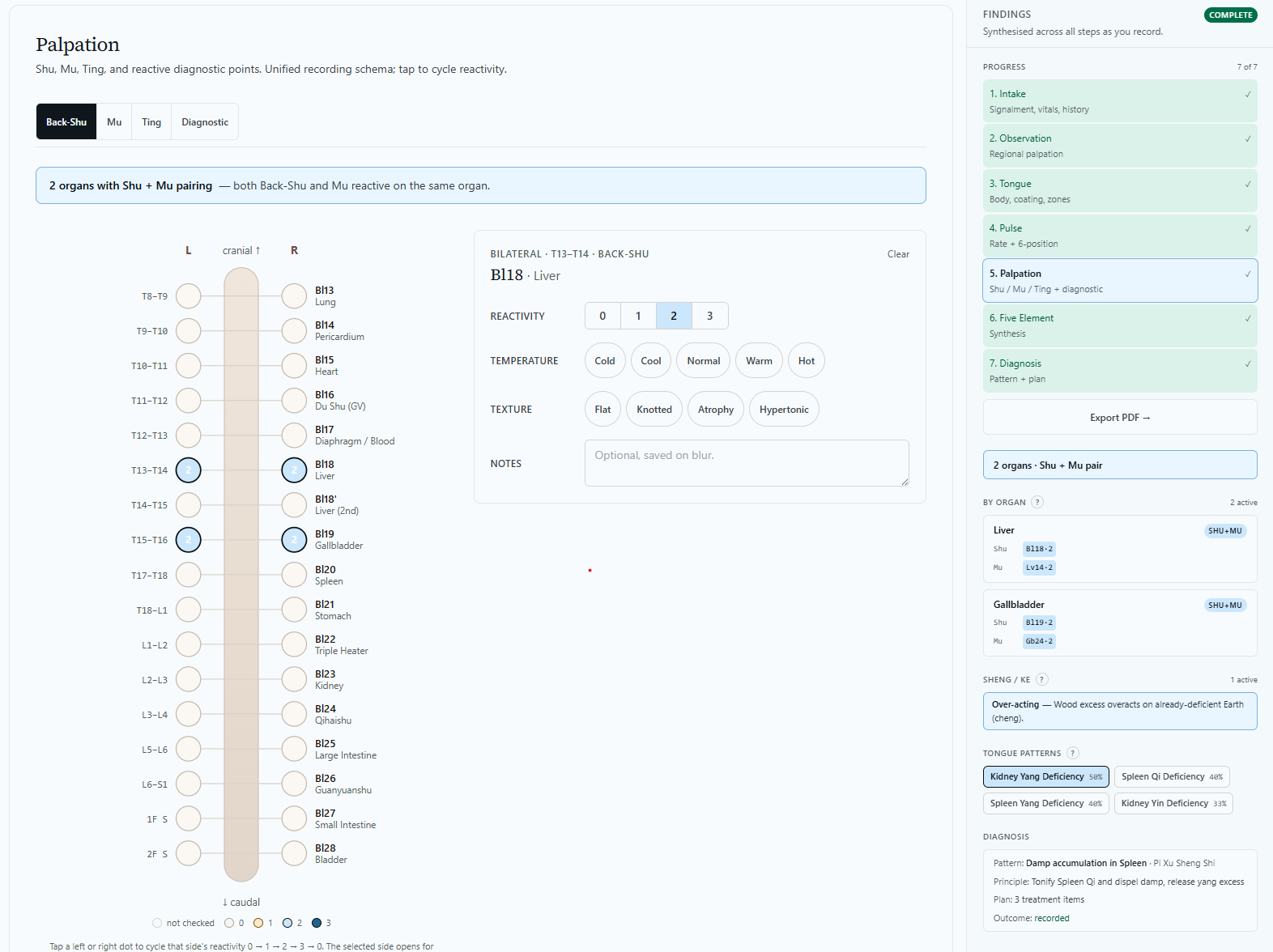Click the Bl19·2 Shu chip
Image resolution: width=1273 pixels, height=952 pixels.
pos(1039,623)
